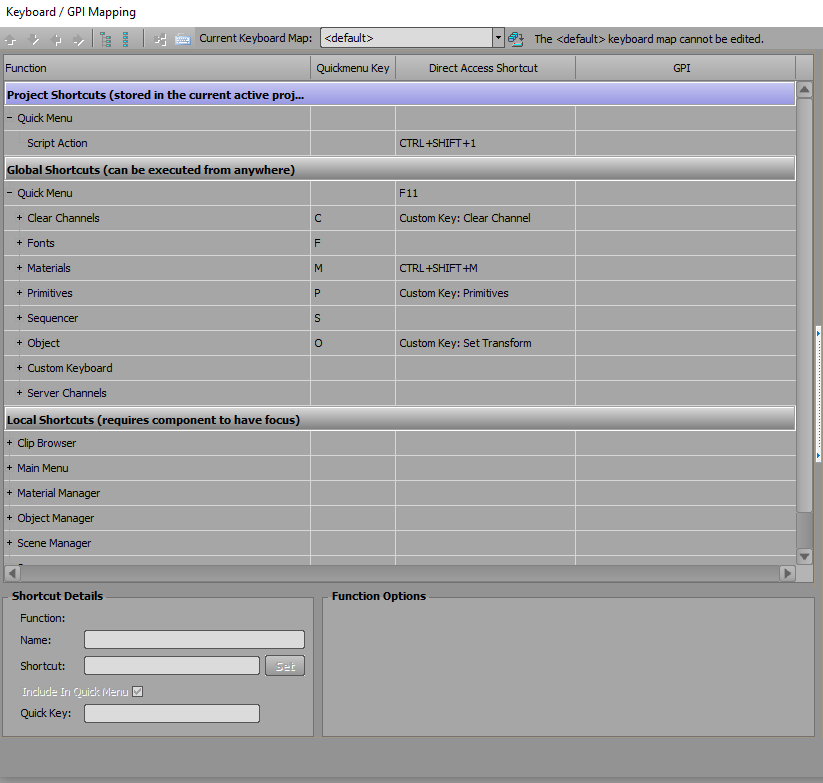
Task: Click the vertical scrollbar thumb
Action: [x=804, y=305]
